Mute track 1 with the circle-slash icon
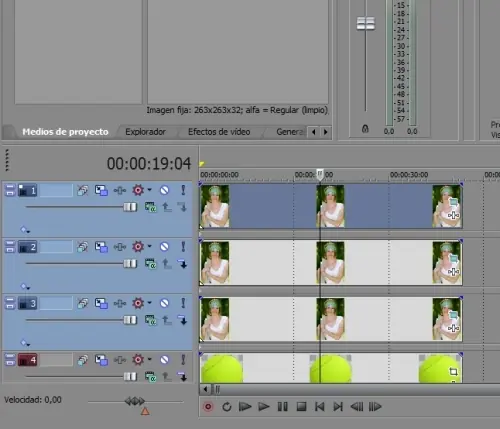This screenshot has height=429, width=500. pos(164,190)
